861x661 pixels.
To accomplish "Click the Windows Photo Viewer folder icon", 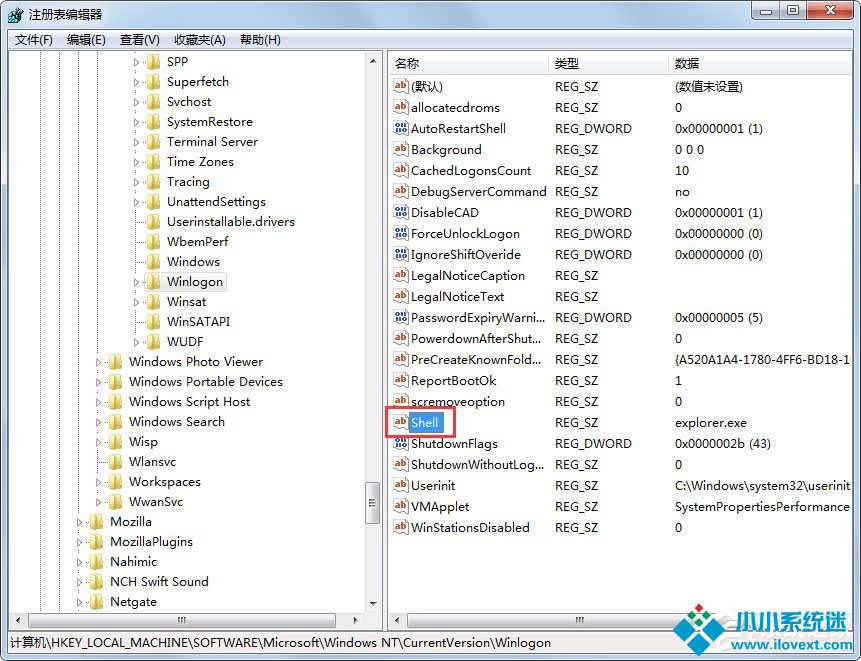I will (115, 362).
